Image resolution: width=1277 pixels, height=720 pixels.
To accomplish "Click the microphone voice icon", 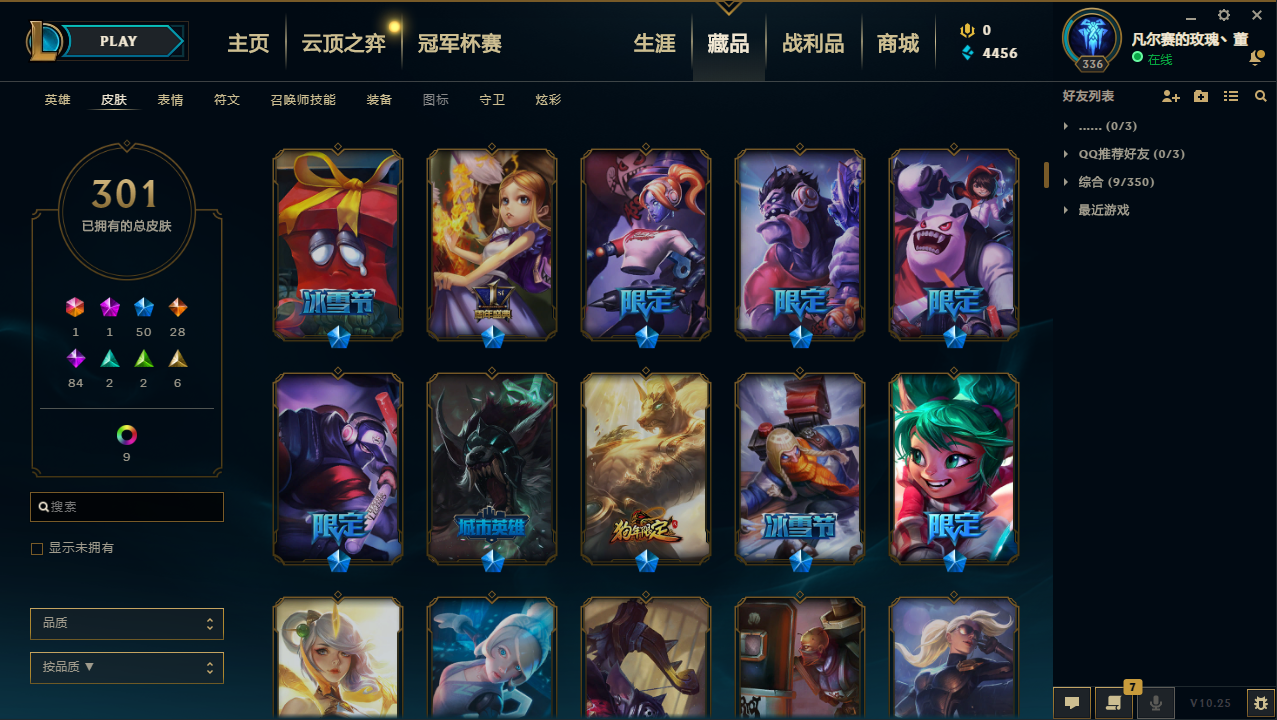I will (1156, 703).
